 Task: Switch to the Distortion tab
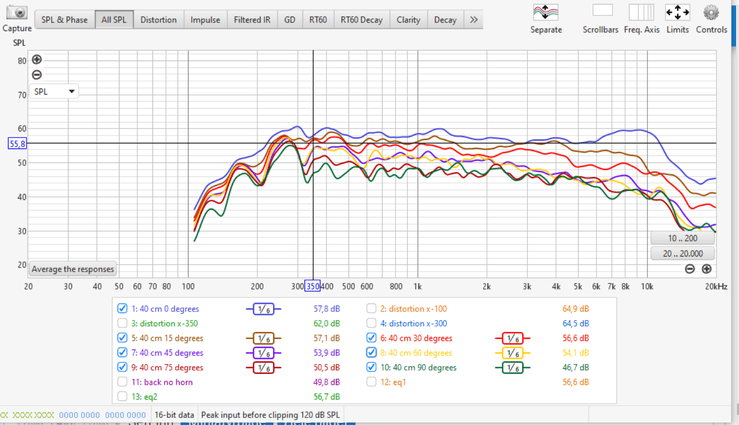[158, 20]
